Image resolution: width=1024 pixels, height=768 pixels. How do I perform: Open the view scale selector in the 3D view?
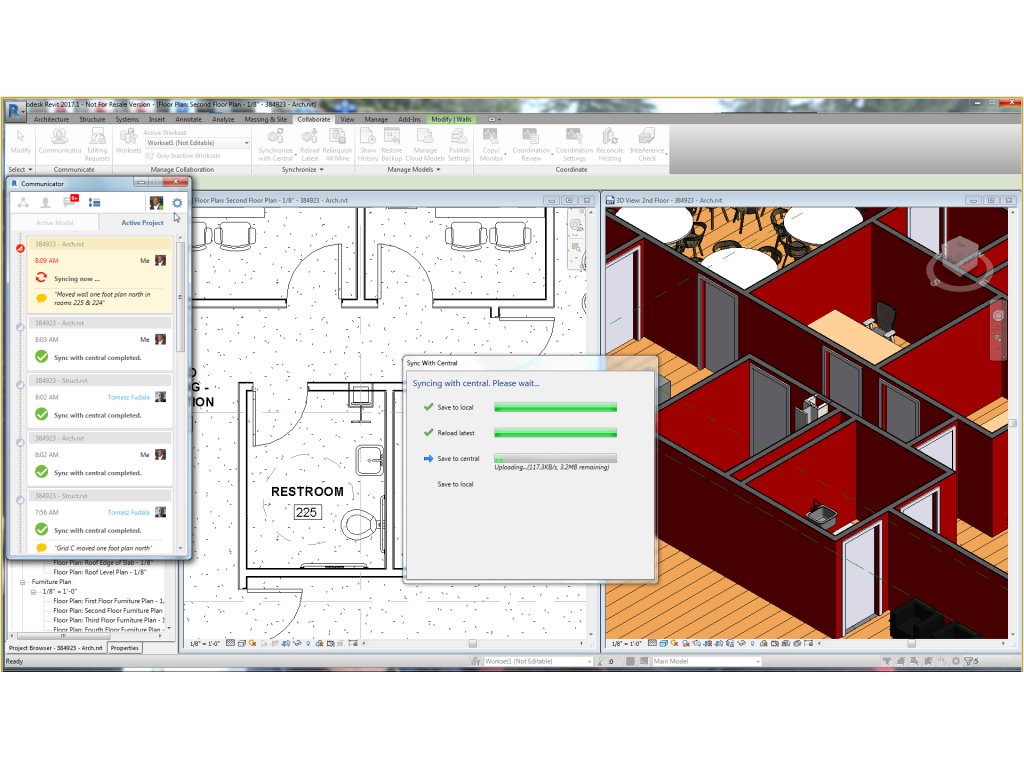(626, 643)
